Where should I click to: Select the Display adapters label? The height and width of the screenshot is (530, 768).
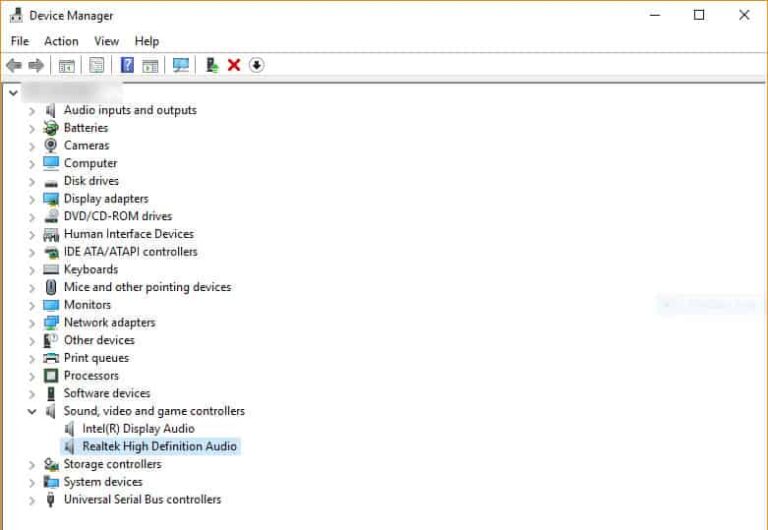click(x=106, y=199)
